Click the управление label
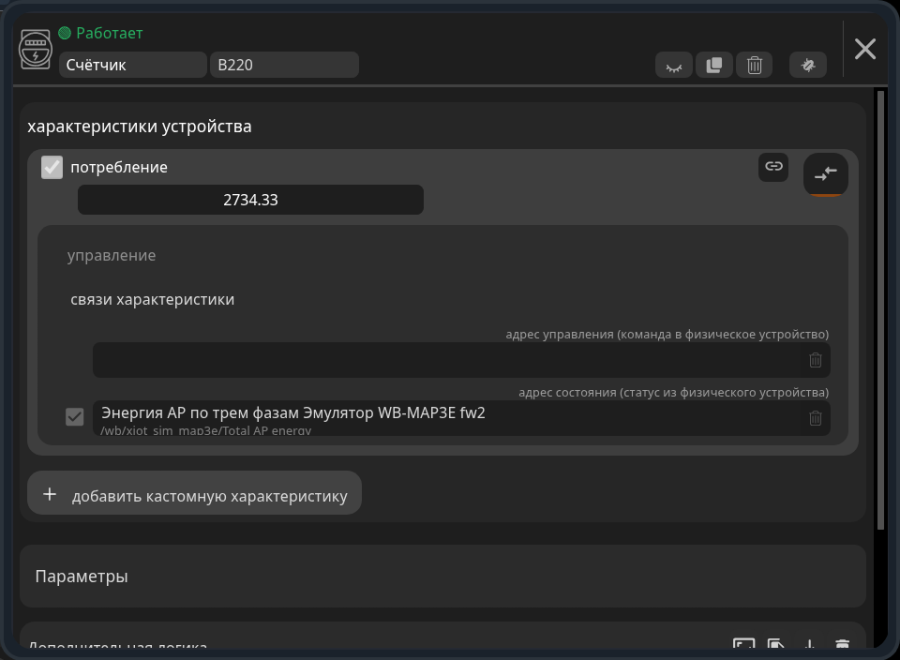The width and height of the screenshot is (900, 660). (111, 255)
